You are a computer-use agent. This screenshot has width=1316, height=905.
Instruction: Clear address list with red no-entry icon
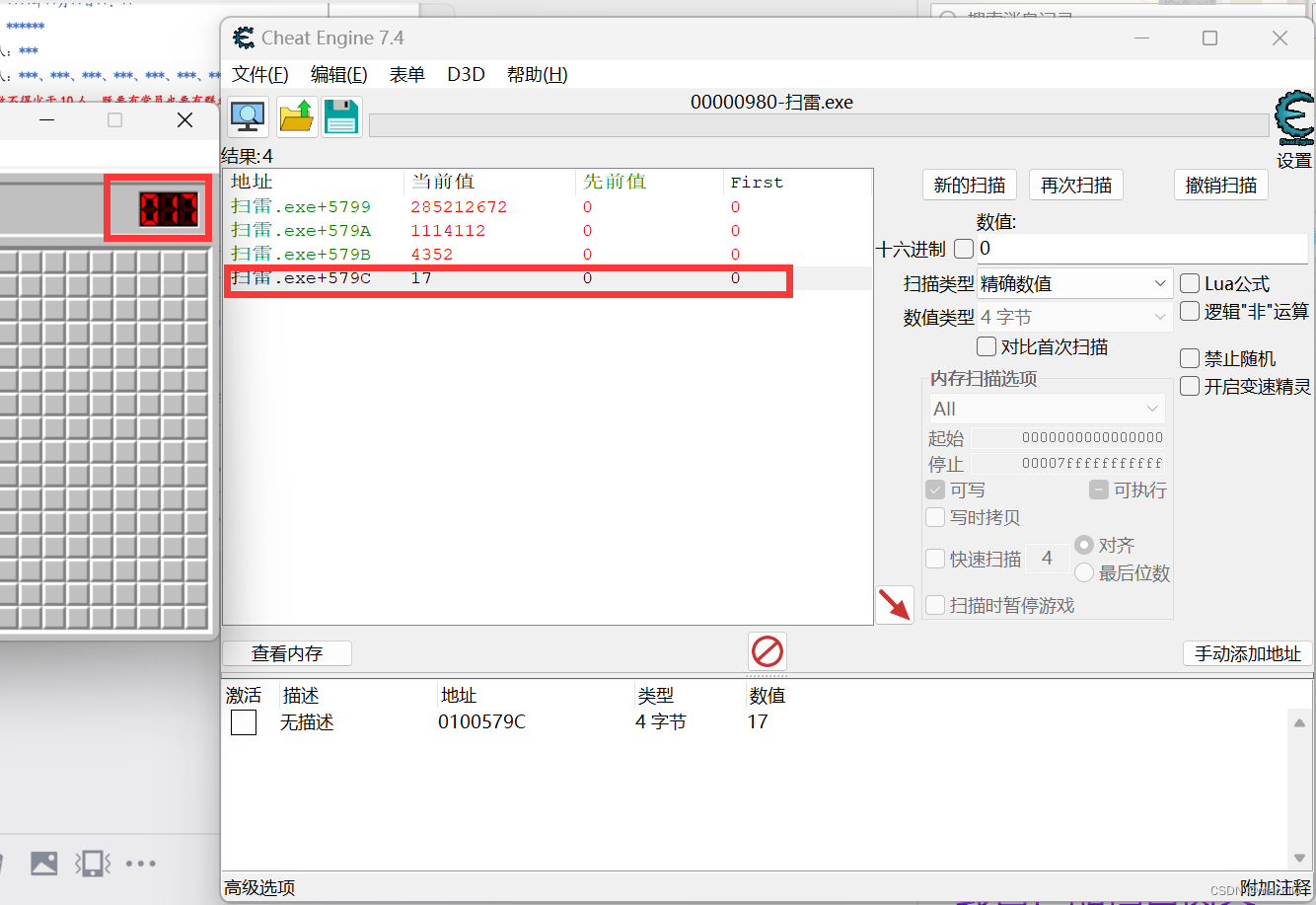point(767,651)
